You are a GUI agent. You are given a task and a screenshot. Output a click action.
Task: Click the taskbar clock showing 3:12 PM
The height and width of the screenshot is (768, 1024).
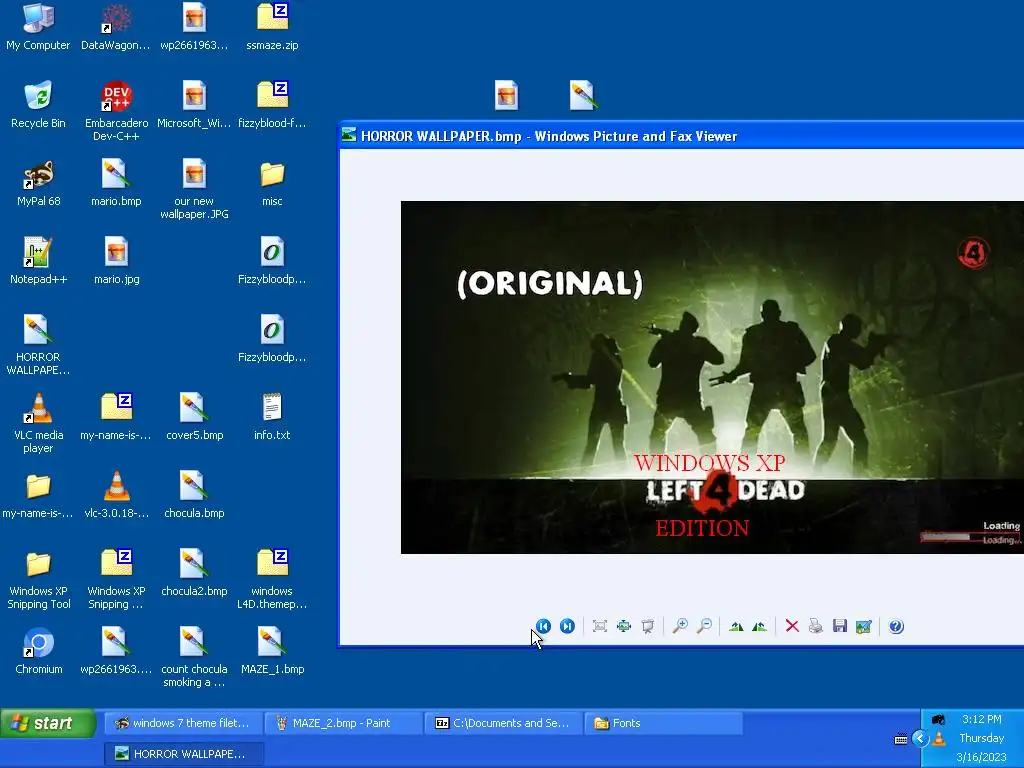981,719
